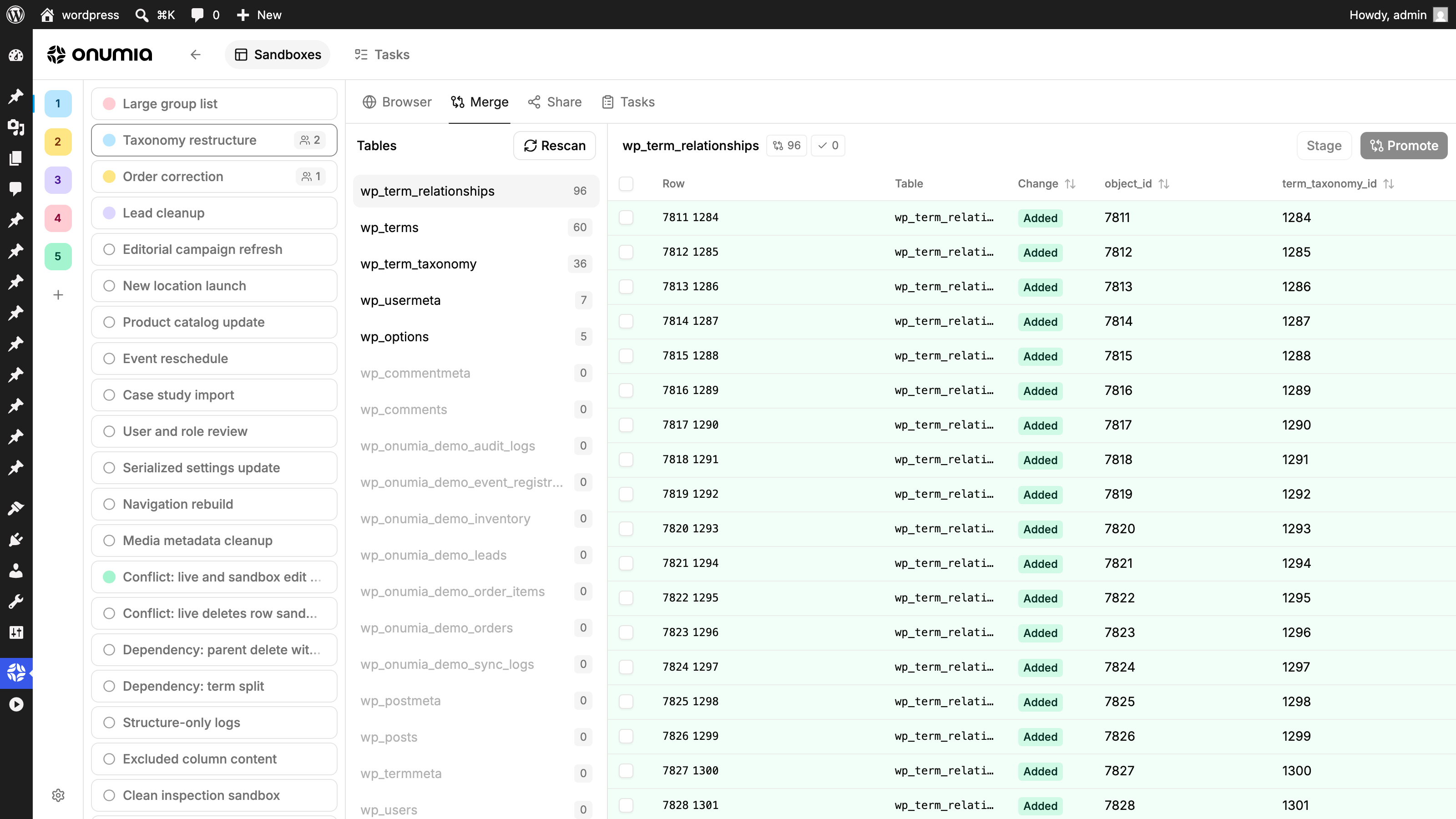1456x819 pixels.
Task: Check the row 7823 1296 checkbox
Action: coord(626,632)
